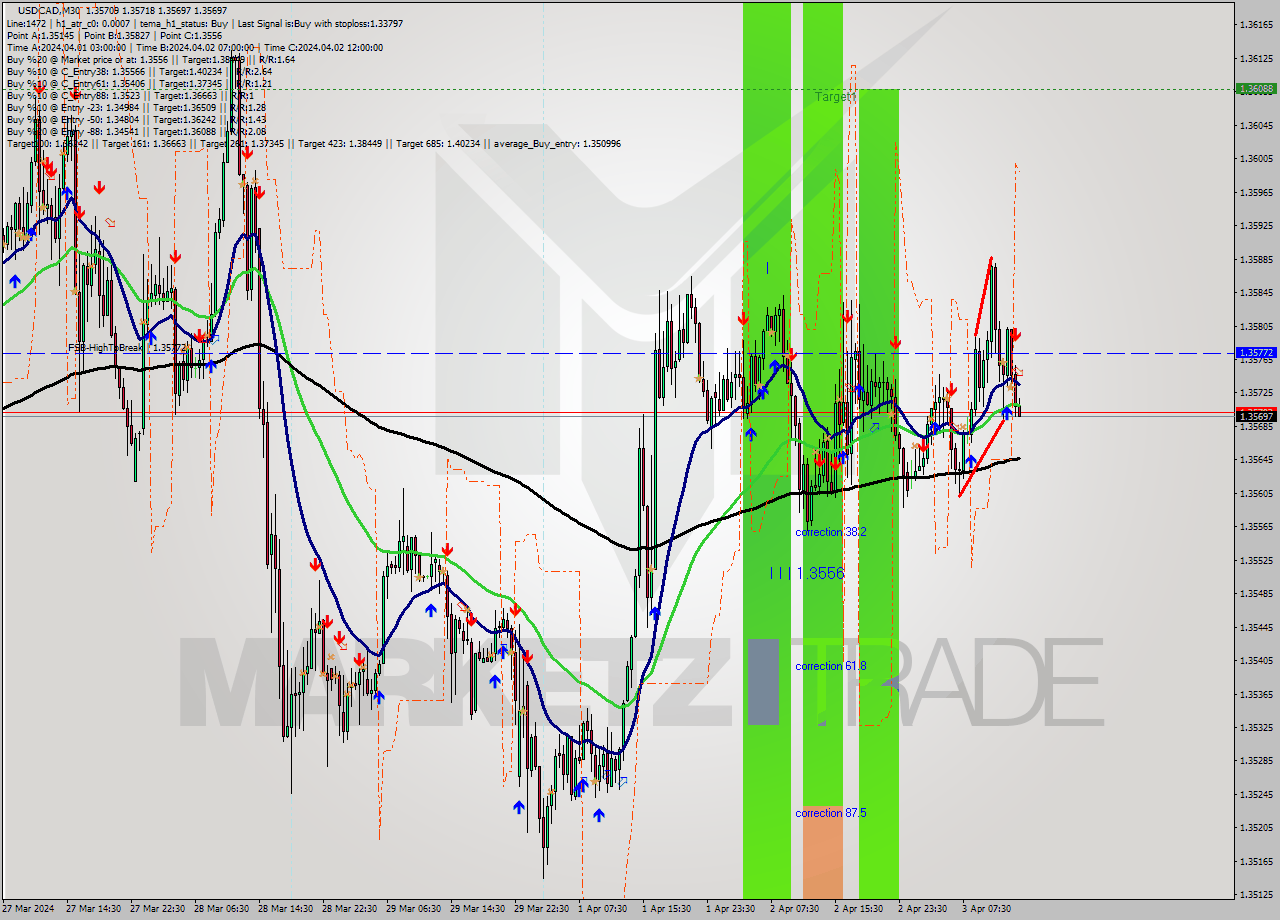Click the '28 Mar 22:30' time axis label
Image resolution: width=1280 pixels, height=920 pixels.
click(x=349, y=909)
